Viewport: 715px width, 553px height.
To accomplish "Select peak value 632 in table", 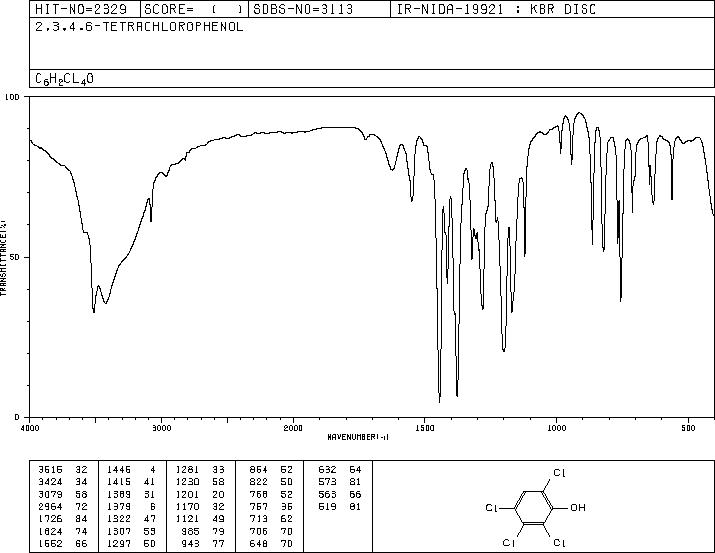I will click(327, 470).
